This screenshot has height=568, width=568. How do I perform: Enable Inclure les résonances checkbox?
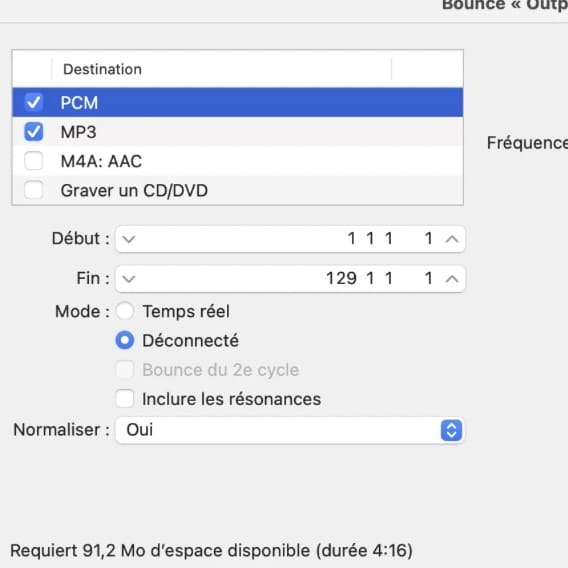click(125, 399)
